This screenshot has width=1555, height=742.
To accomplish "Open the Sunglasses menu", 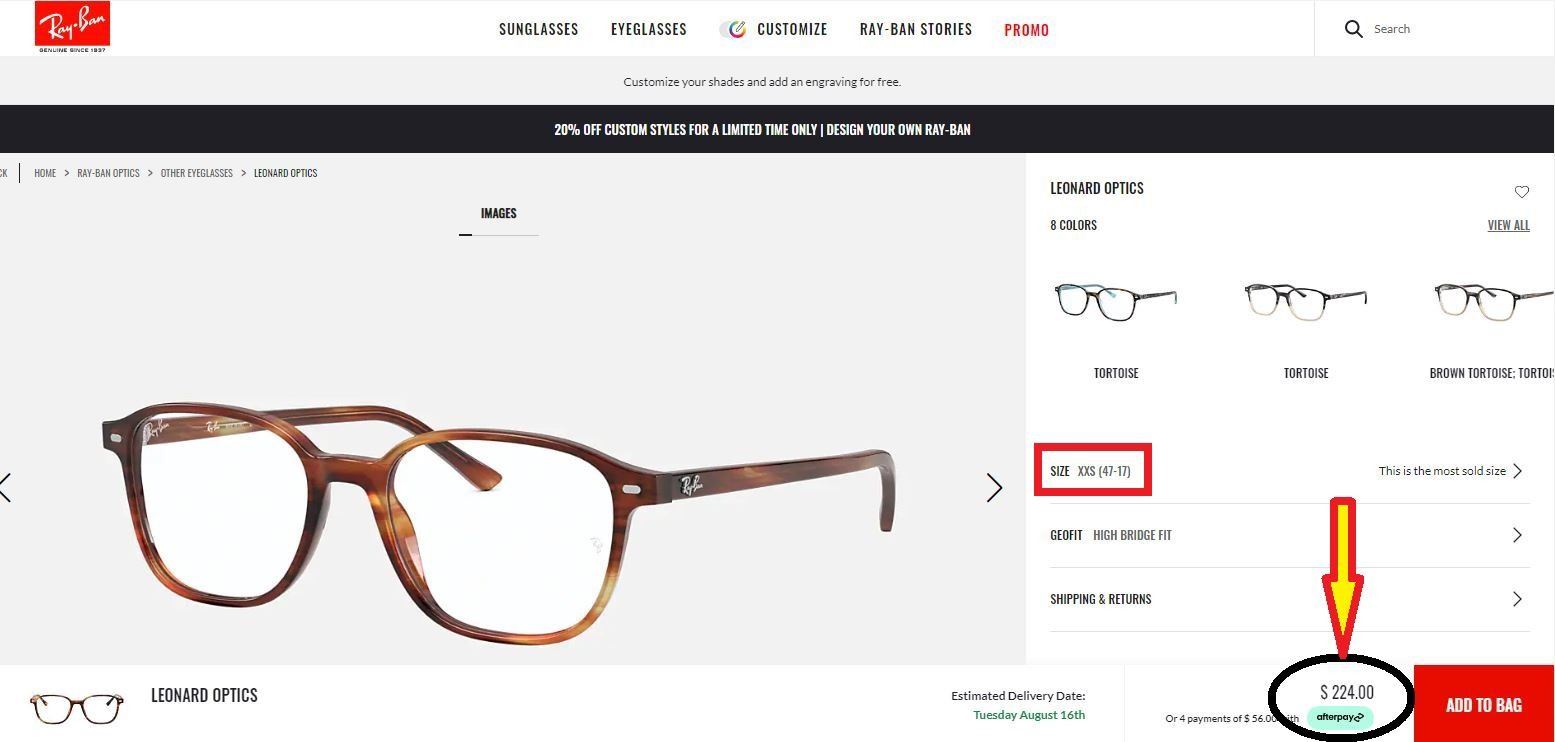I will (539, 29).
